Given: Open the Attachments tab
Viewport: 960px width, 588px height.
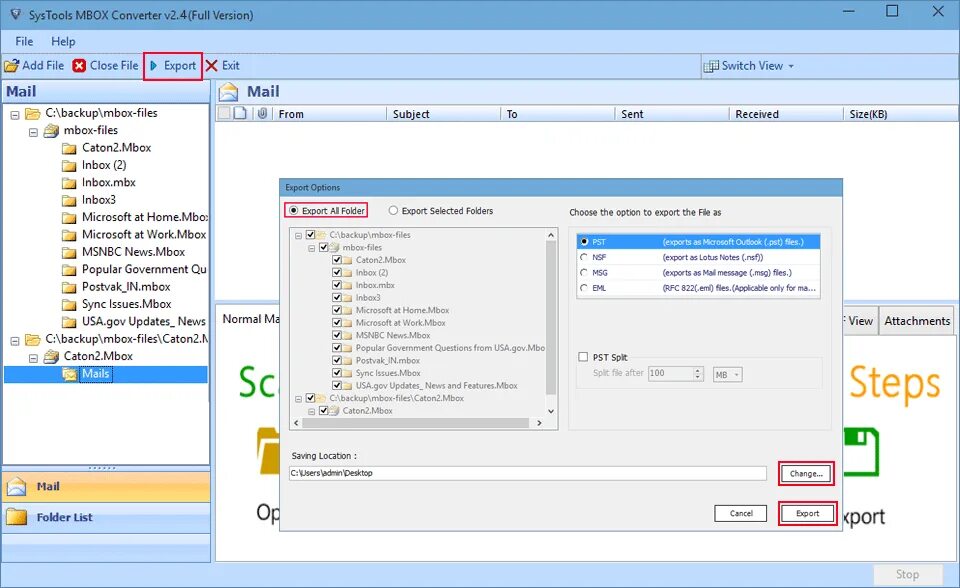Looking at the screenshot, I should 917,321.
